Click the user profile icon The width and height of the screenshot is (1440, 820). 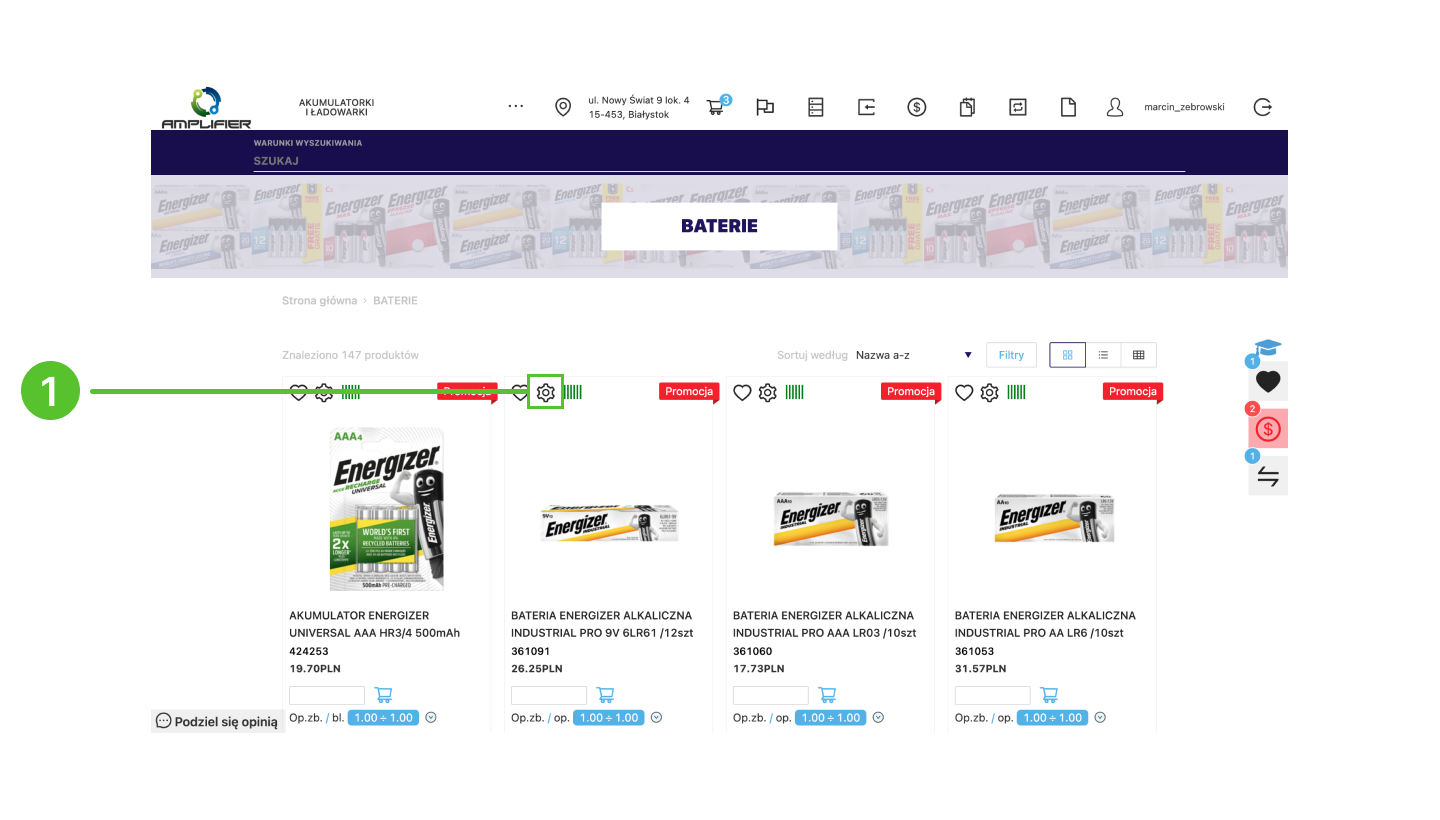[1115, 107]
